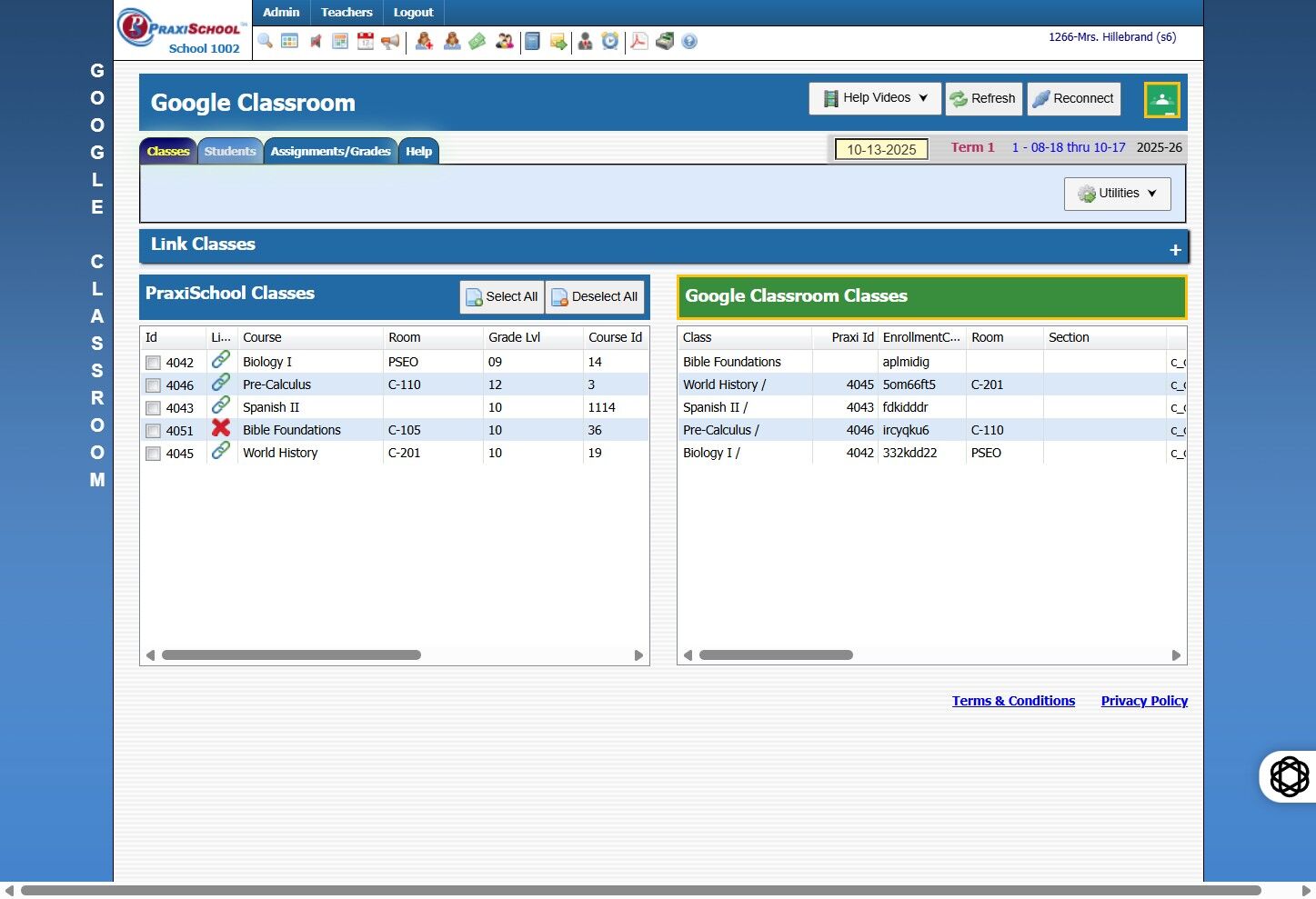The image size is (1316, 899).
Task: Click the green money payments icon
Action: point(477,41)
